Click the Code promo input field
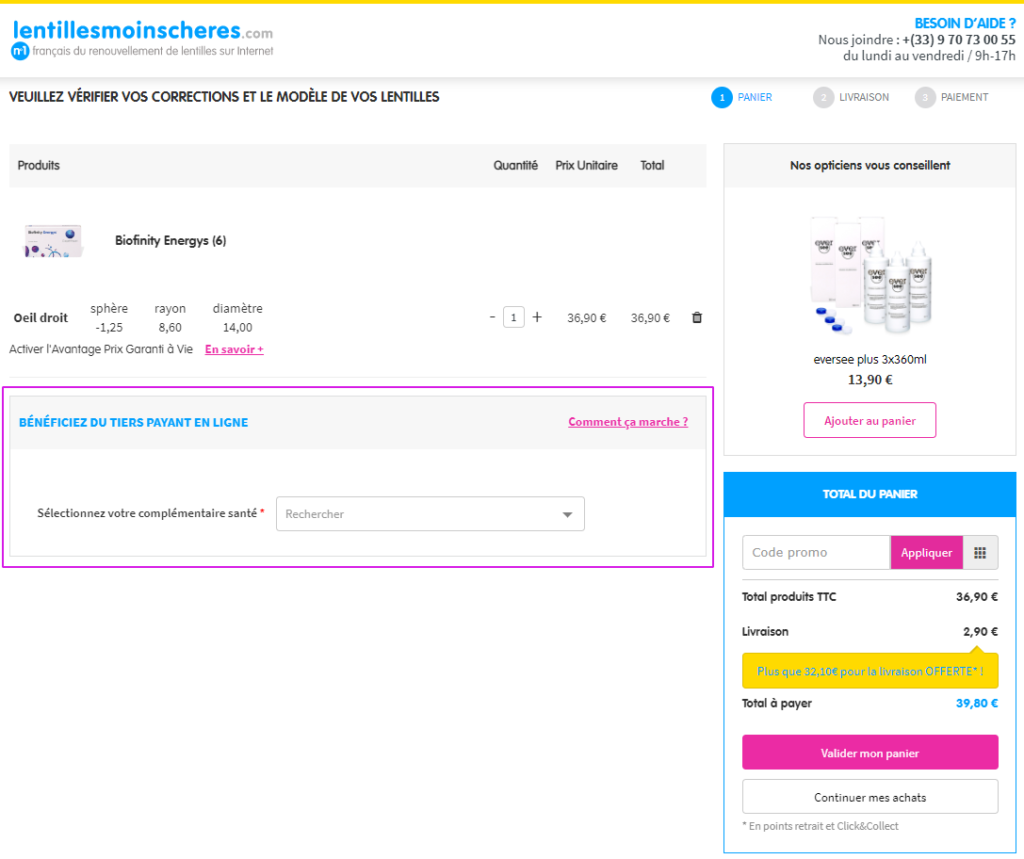This screenshot has width=1024, height=859. (816, 553)
